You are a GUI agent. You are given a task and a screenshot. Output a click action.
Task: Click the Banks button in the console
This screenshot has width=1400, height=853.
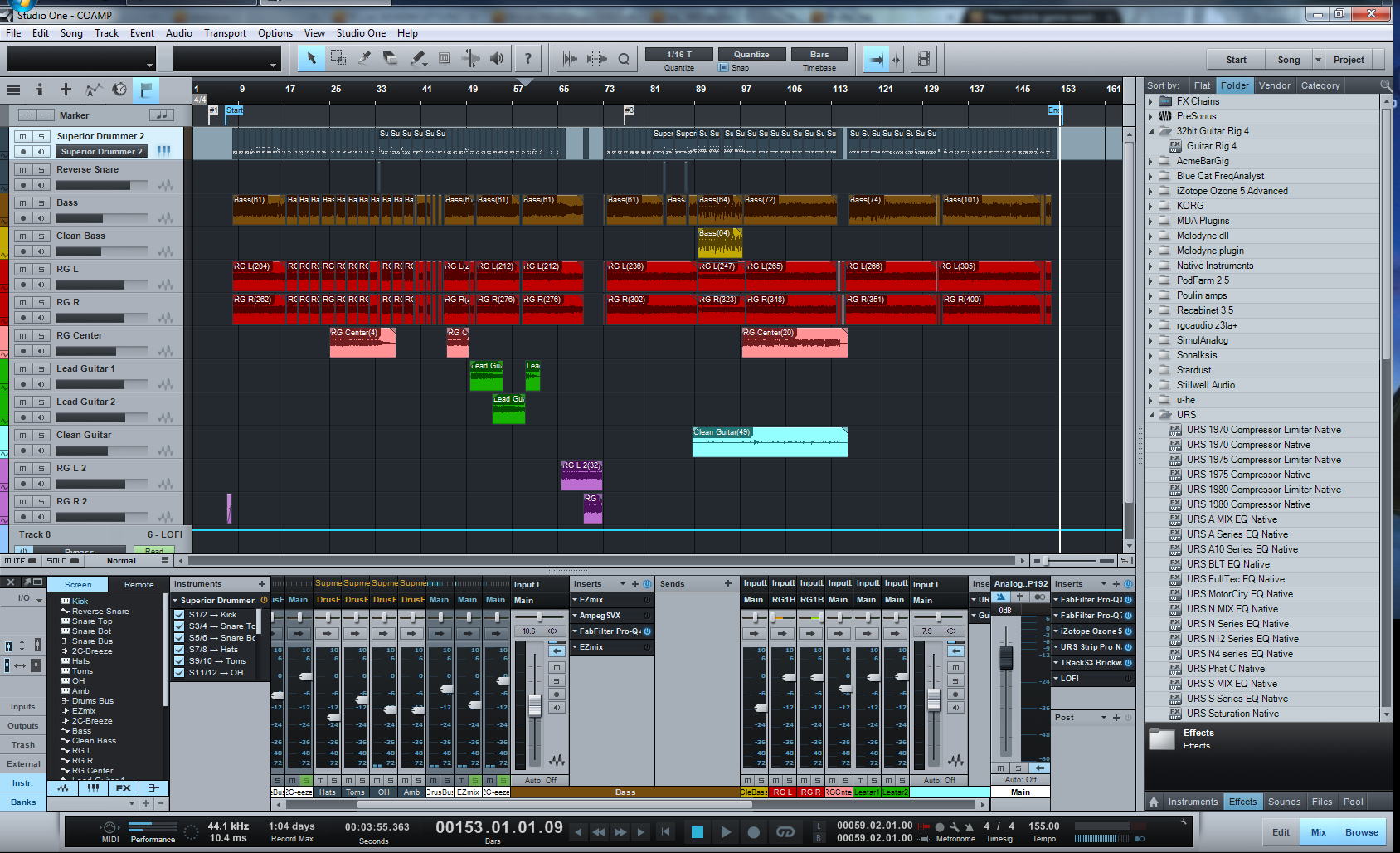[23, 802]
